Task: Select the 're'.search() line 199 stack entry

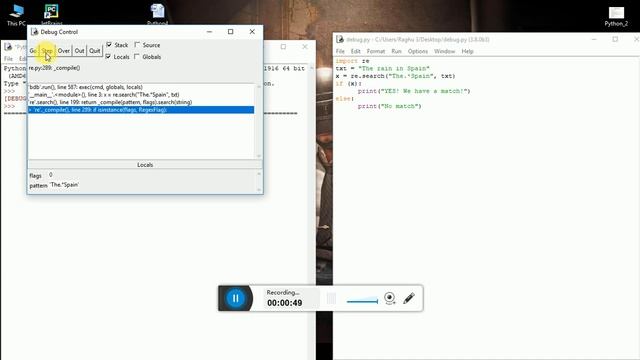Action: (141, 102)
